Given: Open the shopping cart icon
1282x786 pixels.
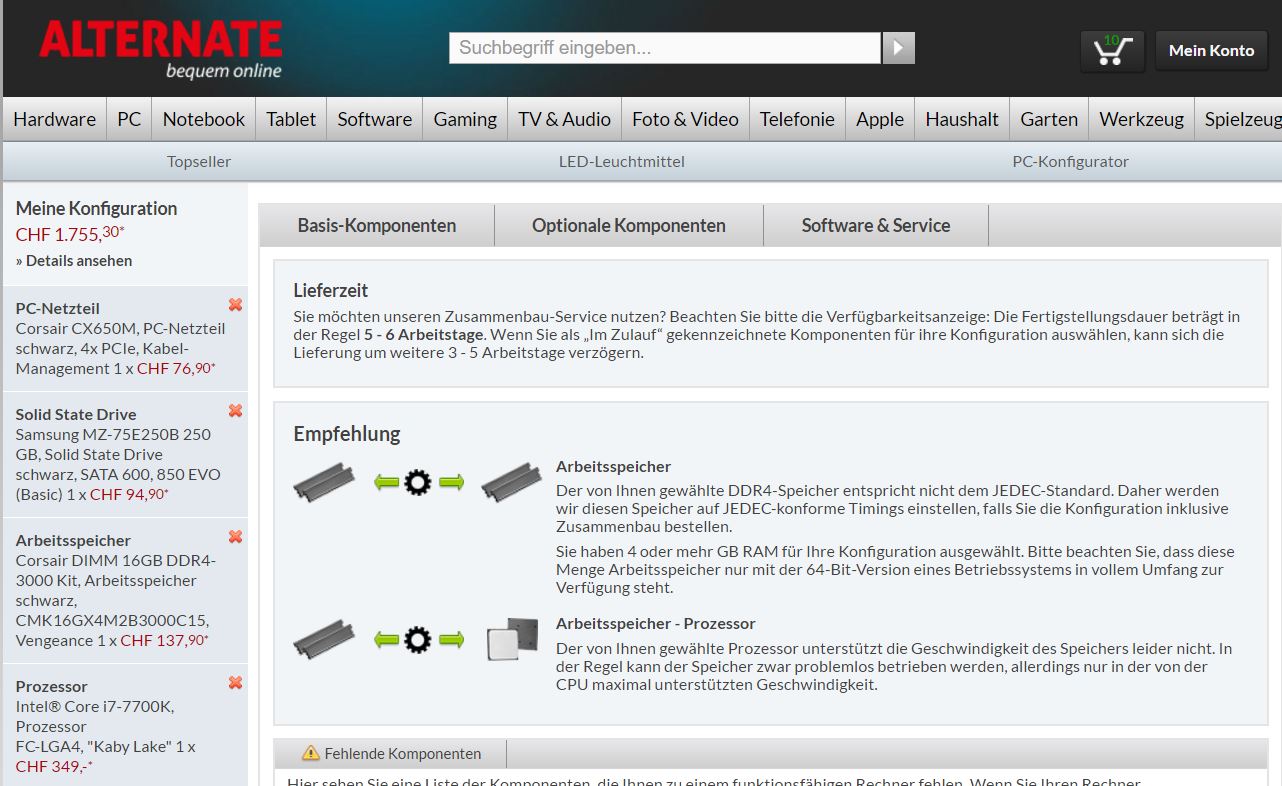Looking at the screenshot, I should coord(1112,51).
